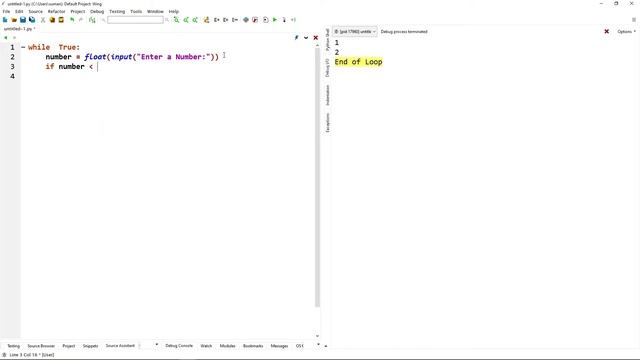Open the Watch tab
The image size is (640, 360).
click(206, 346)
